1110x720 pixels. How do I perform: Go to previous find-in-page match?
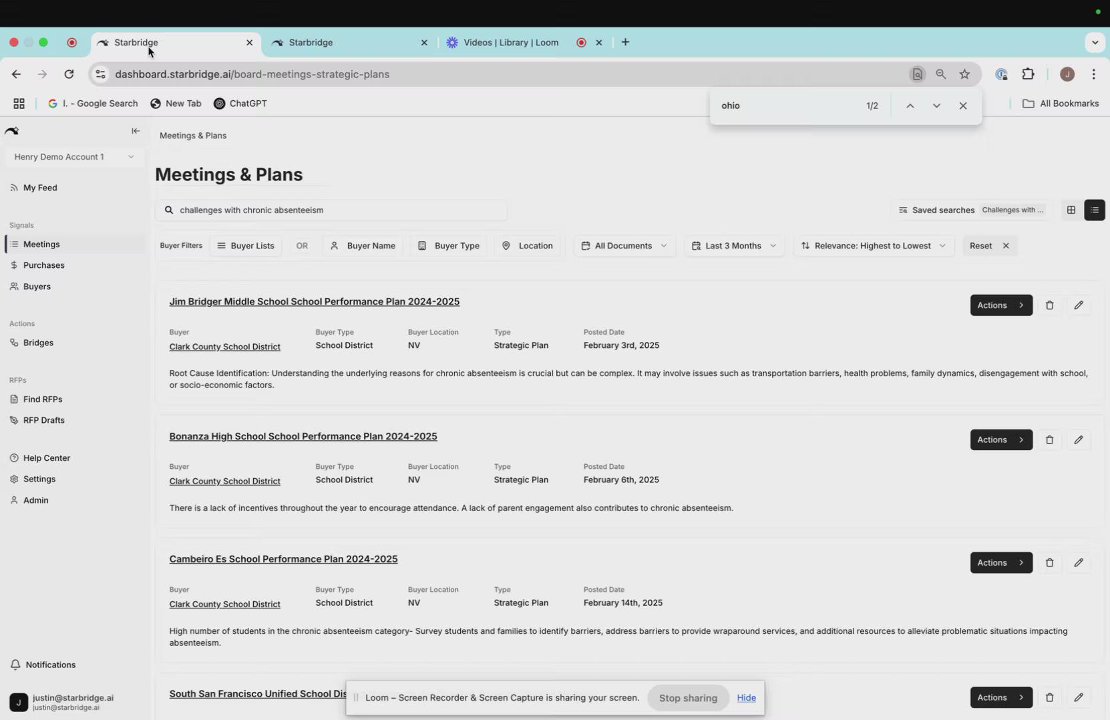coord(910,106)
